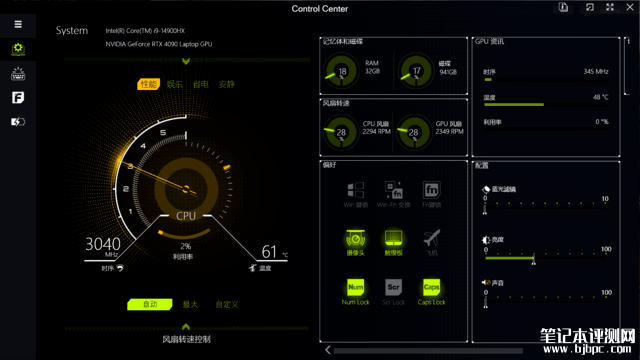Viewport: 640px width, 360px height.
Task: Toggle the Win key lock icon
Action: [x=356, y=190]
